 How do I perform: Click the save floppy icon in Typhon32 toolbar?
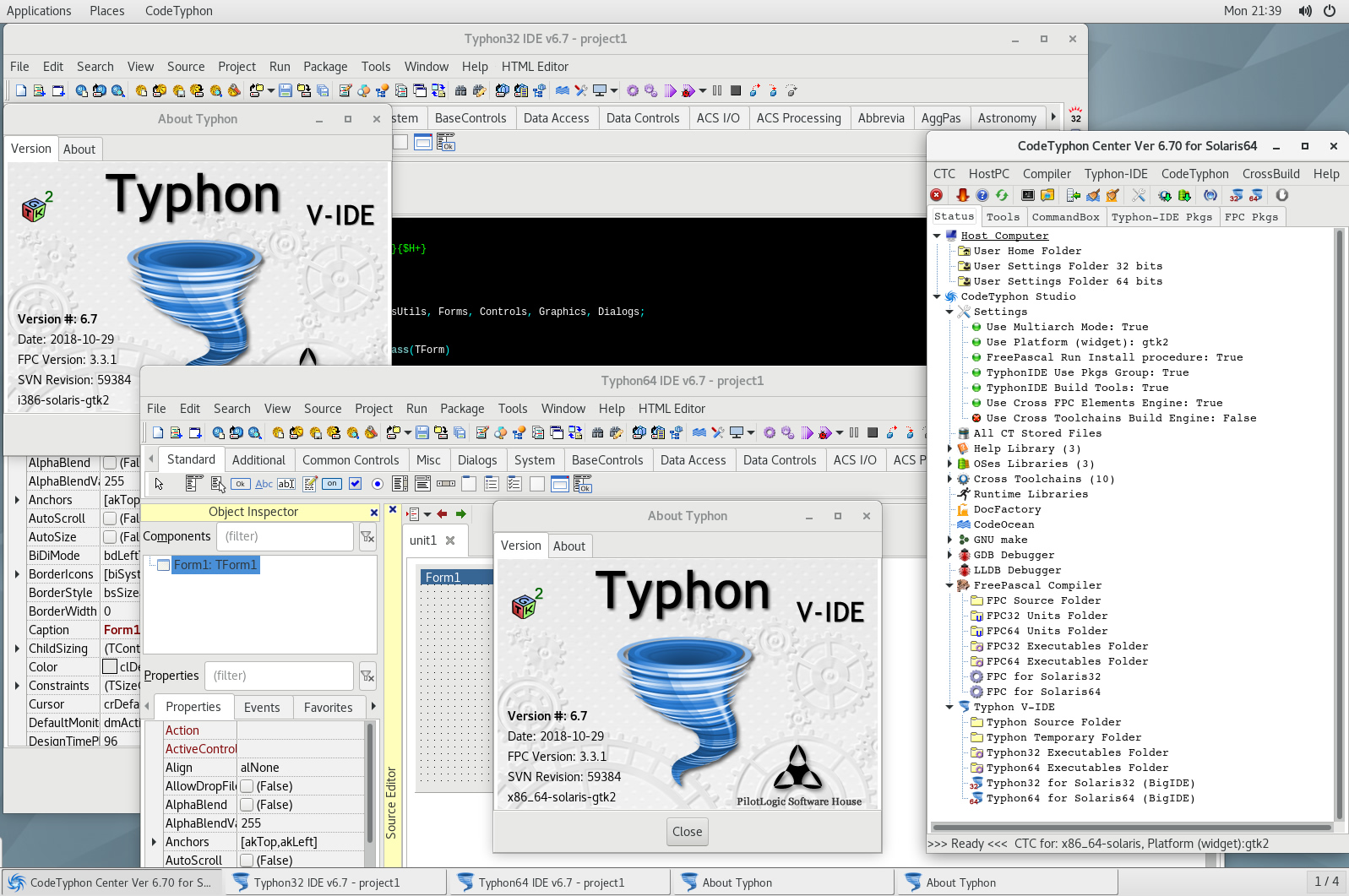click(x=286, y=90)
